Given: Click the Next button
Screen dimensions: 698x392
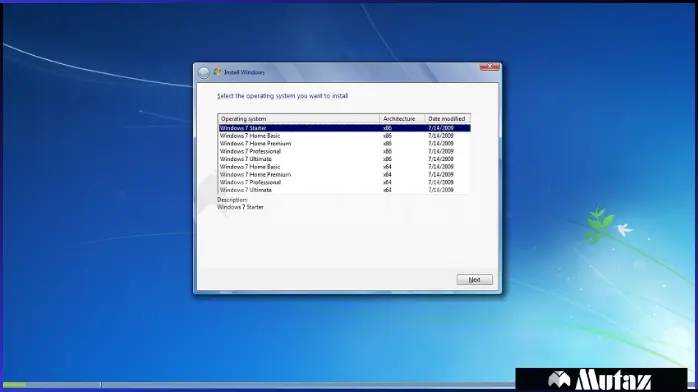Looking at the screenshot, I should click(475, 279).
